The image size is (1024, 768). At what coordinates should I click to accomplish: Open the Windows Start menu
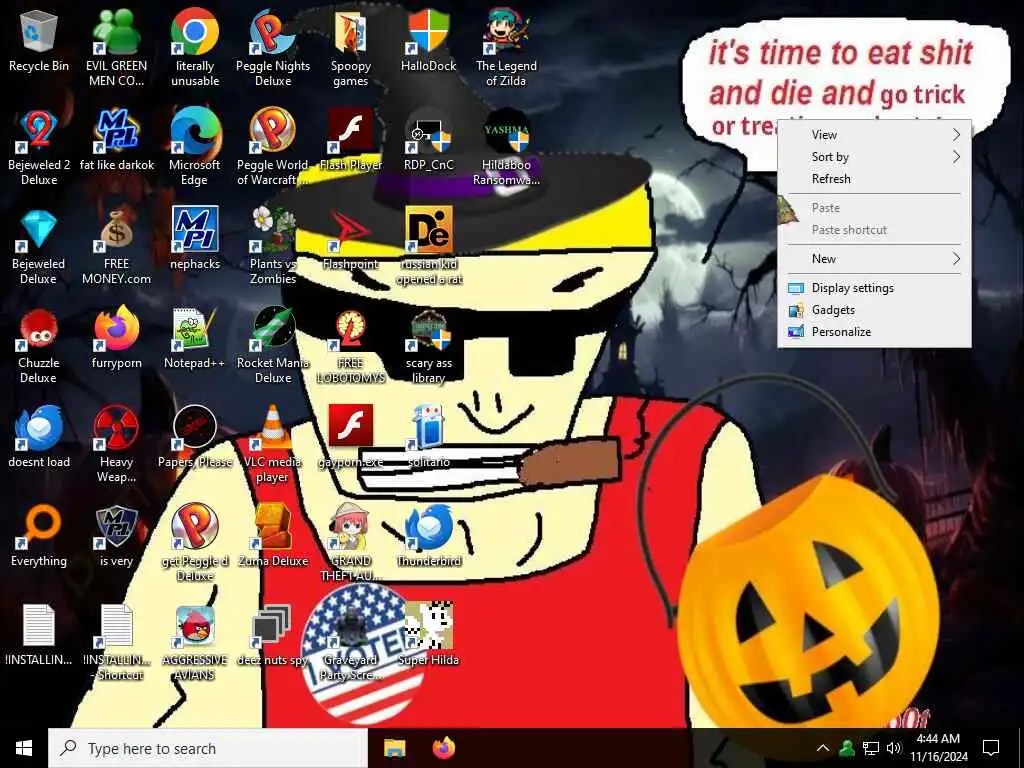click(24, 748)
